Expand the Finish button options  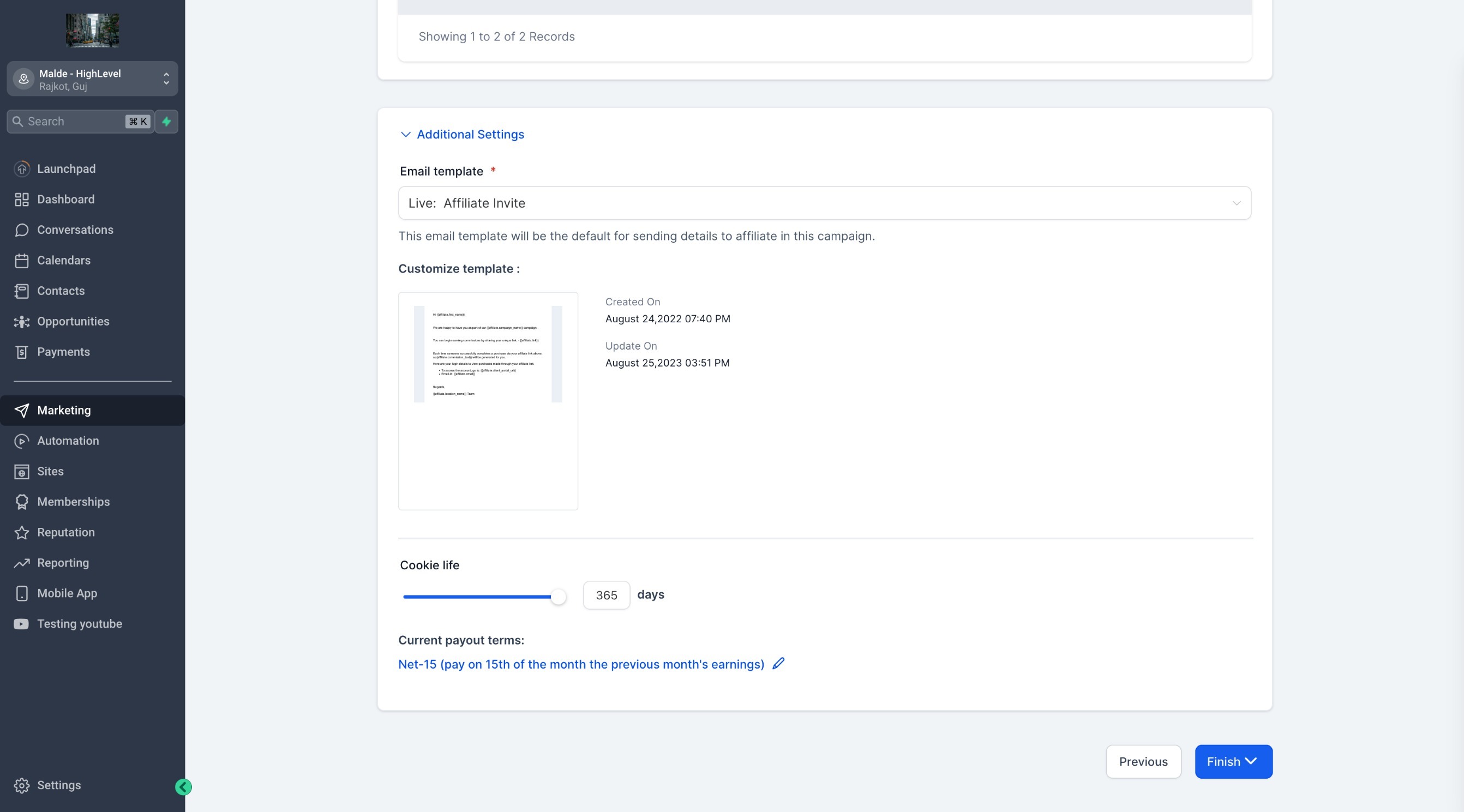coord(1251,761)
